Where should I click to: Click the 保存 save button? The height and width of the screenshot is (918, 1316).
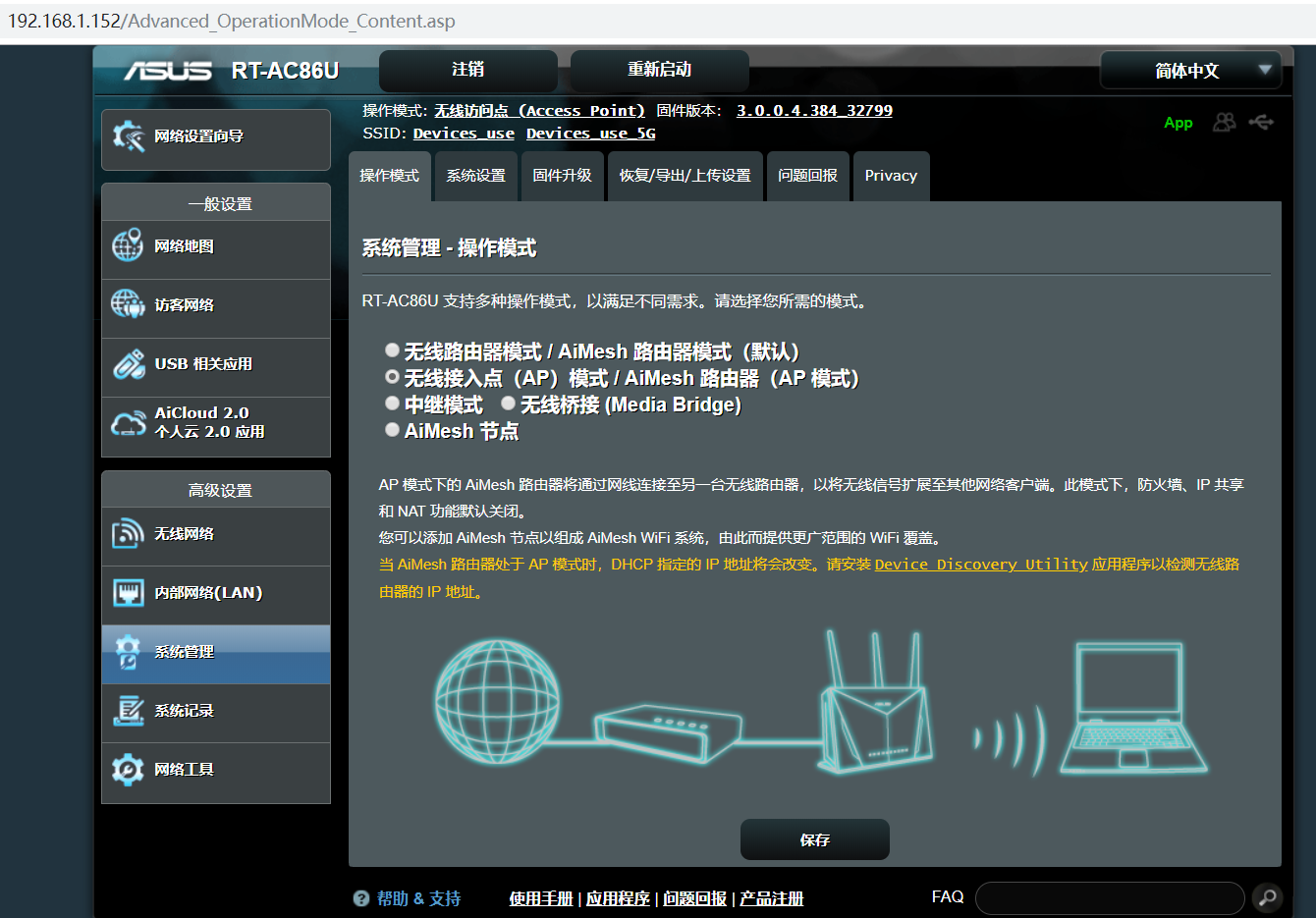point(814,839)
